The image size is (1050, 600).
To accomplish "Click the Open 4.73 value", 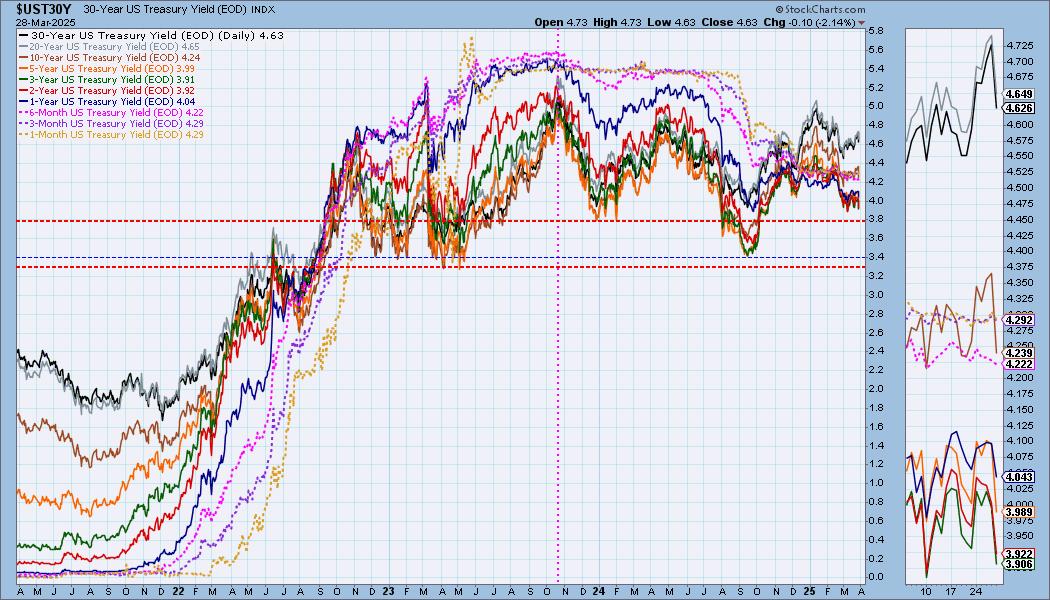I will pos(560,22).
